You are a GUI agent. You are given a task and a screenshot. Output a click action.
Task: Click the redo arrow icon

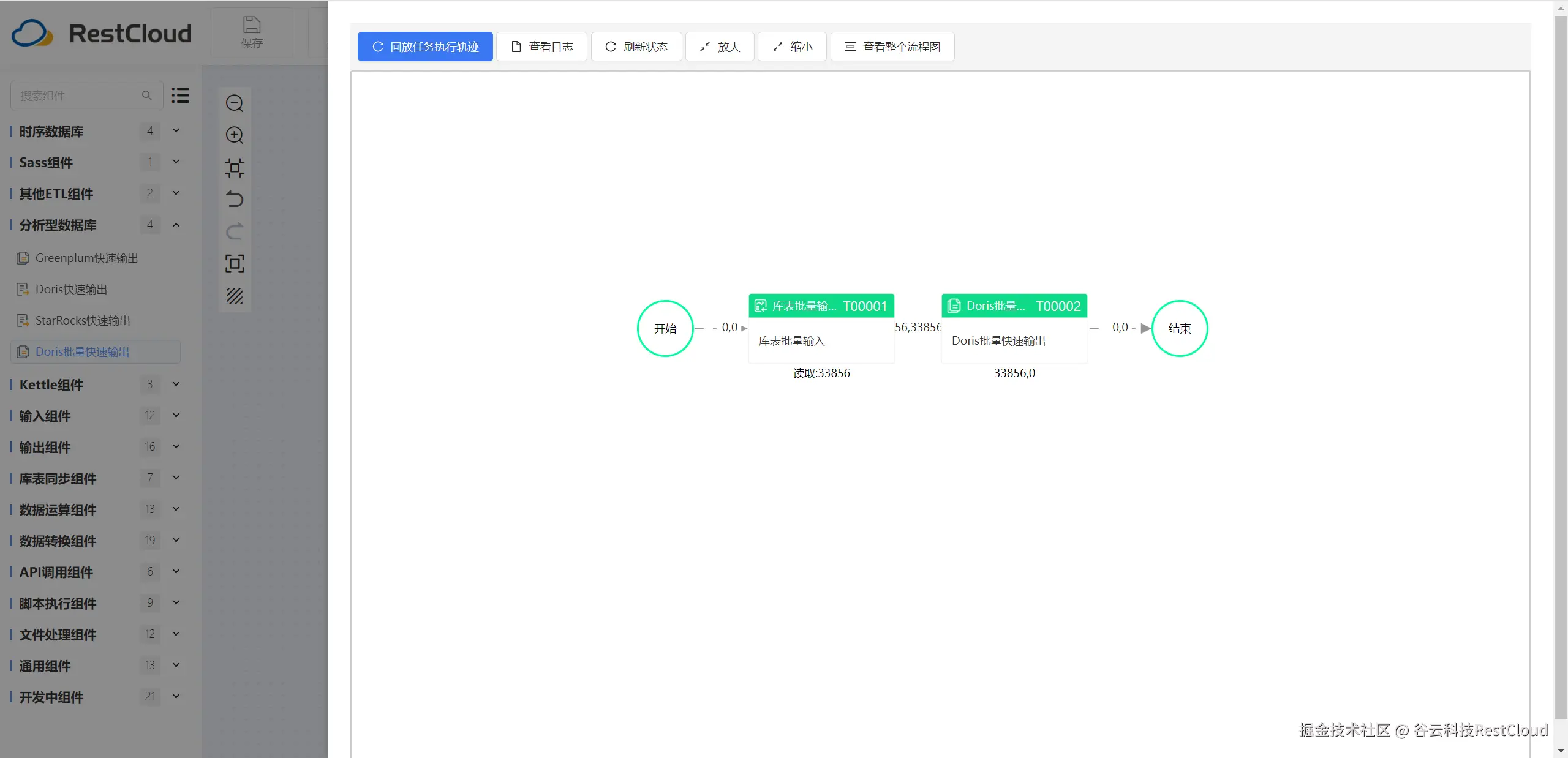[235, 231]
